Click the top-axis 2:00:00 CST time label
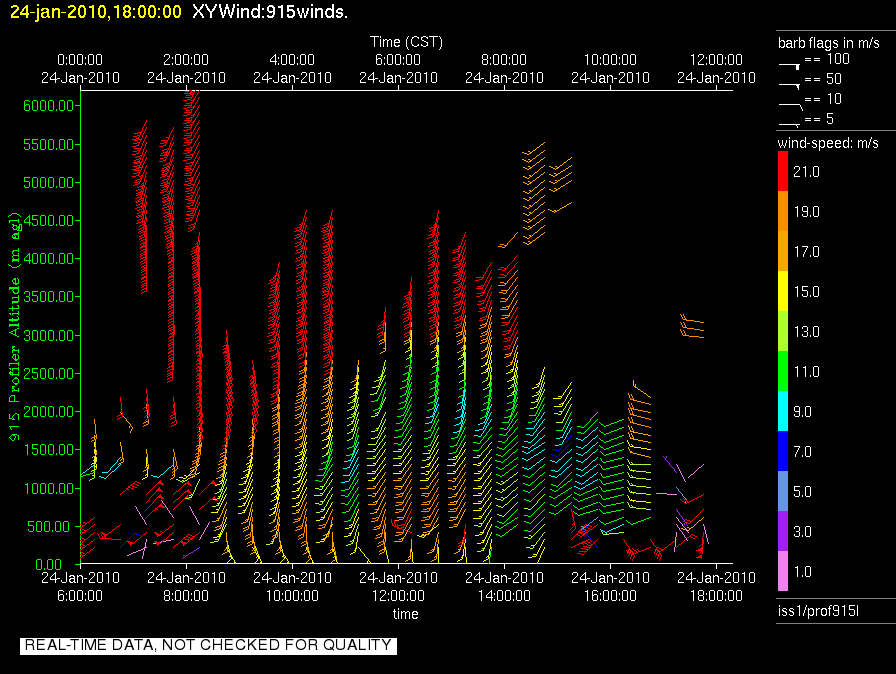Screen dimensions: 896x674 (x=186, y=60)
